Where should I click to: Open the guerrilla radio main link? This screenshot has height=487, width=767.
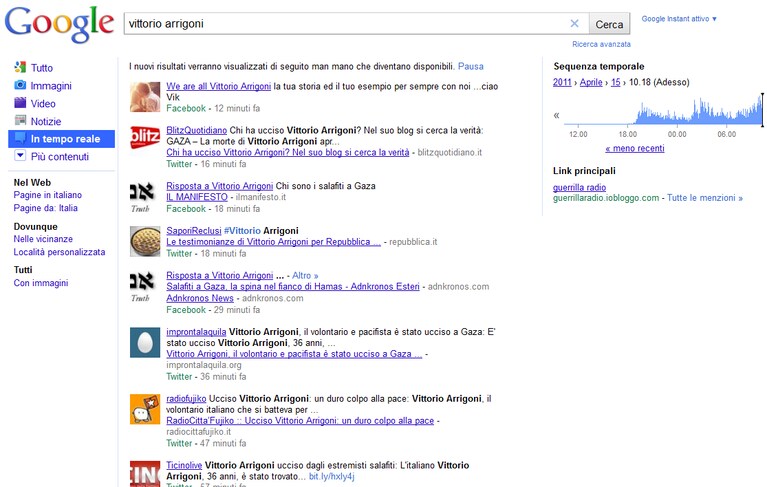pos(579,187)
